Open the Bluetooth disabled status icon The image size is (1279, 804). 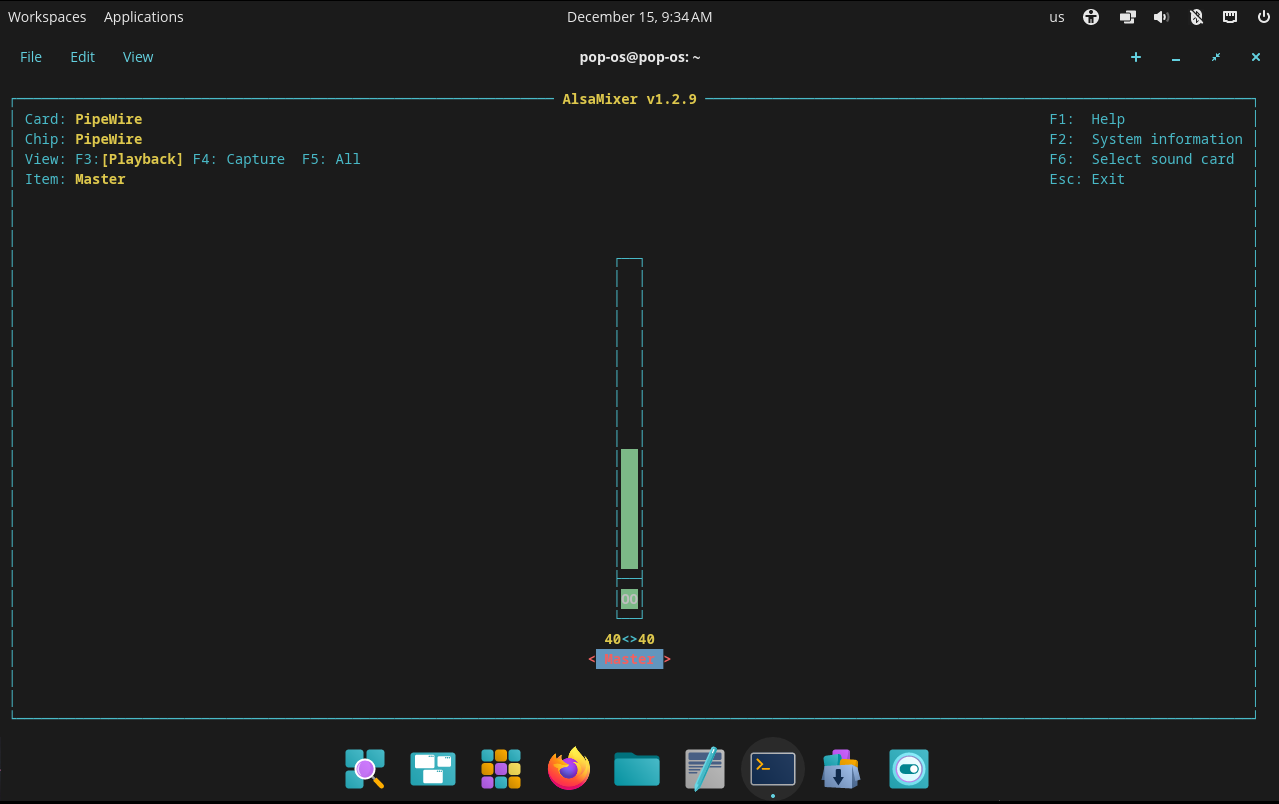pos(1196,17)
